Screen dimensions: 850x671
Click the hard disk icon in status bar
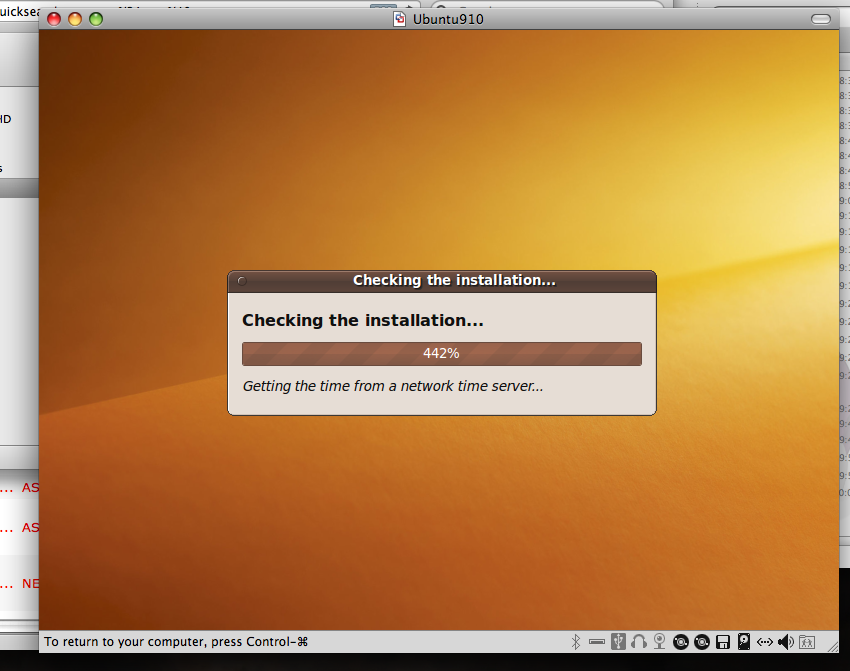point(744,642)
